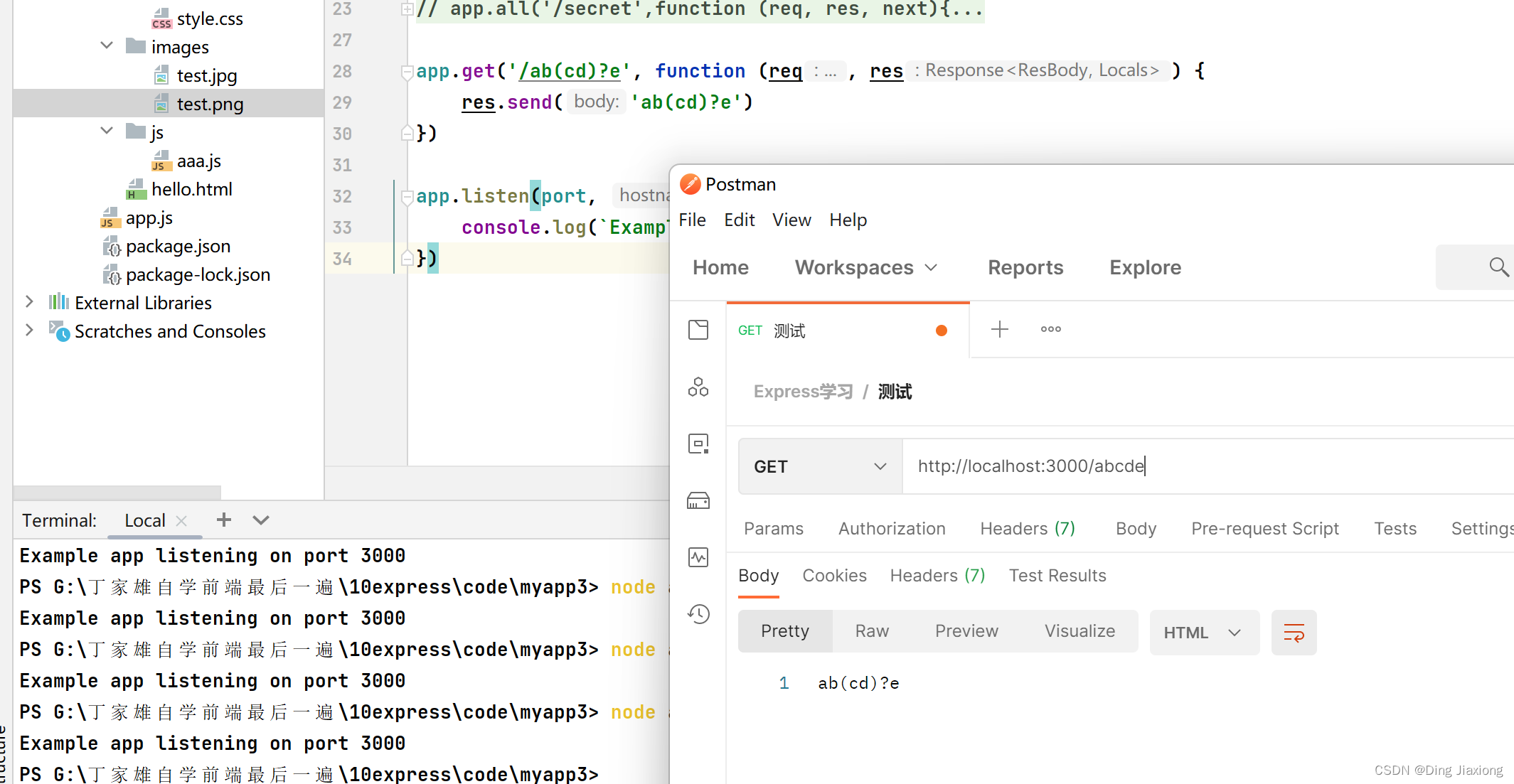
Task: Unfold the collapsed comment at line 23
Action: click(x=407, y=9)
